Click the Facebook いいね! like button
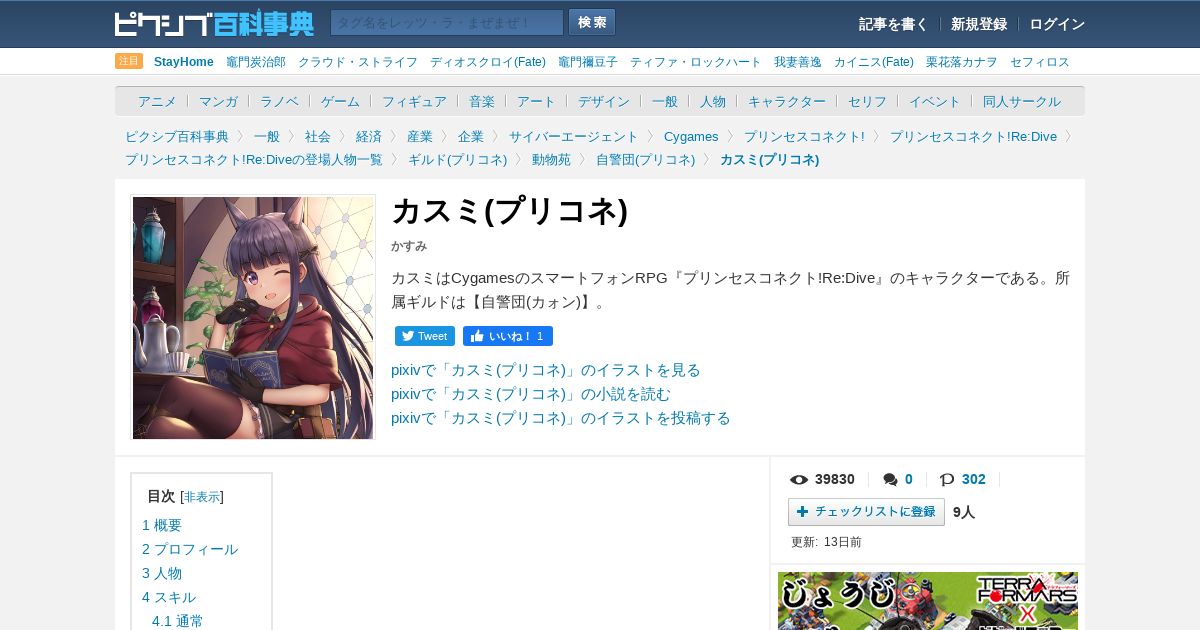 click(x=508, y=336)
